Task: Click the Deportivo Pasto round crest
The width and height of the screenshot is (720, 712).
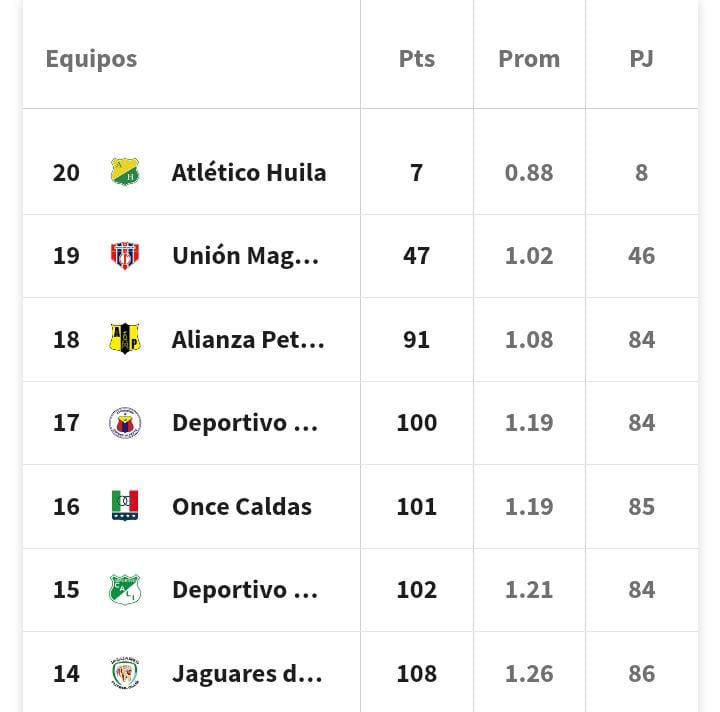Action: tap(125, 423)
